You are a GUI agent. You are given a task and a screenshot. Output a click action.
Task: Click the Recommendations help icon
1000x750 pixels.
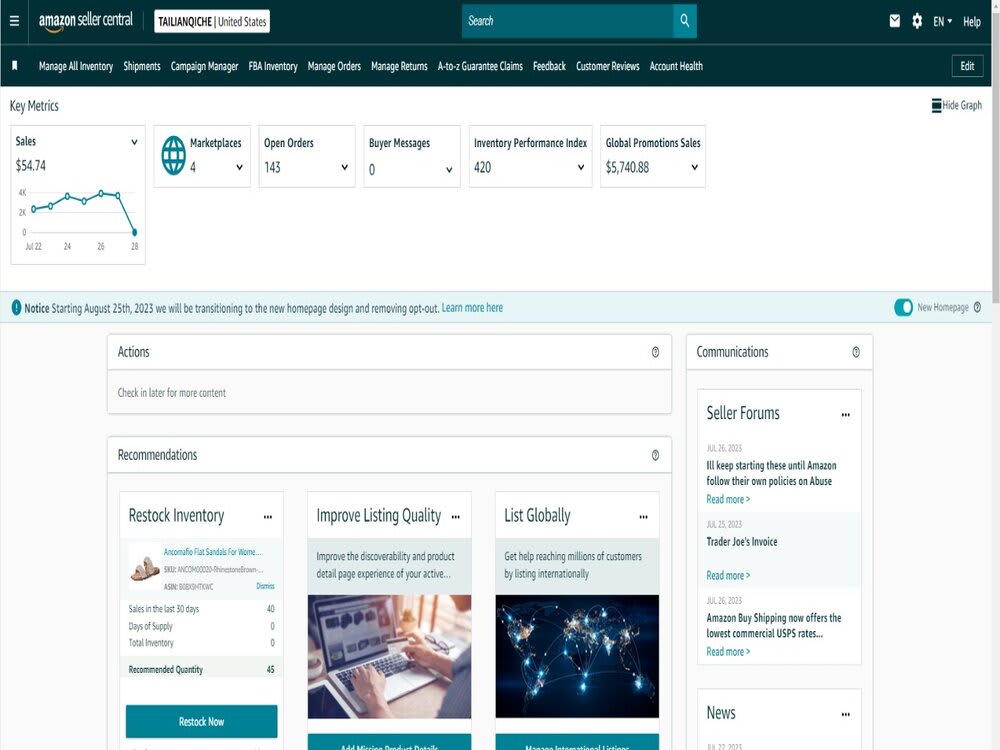pyautogui.click(x=655, y=455)
